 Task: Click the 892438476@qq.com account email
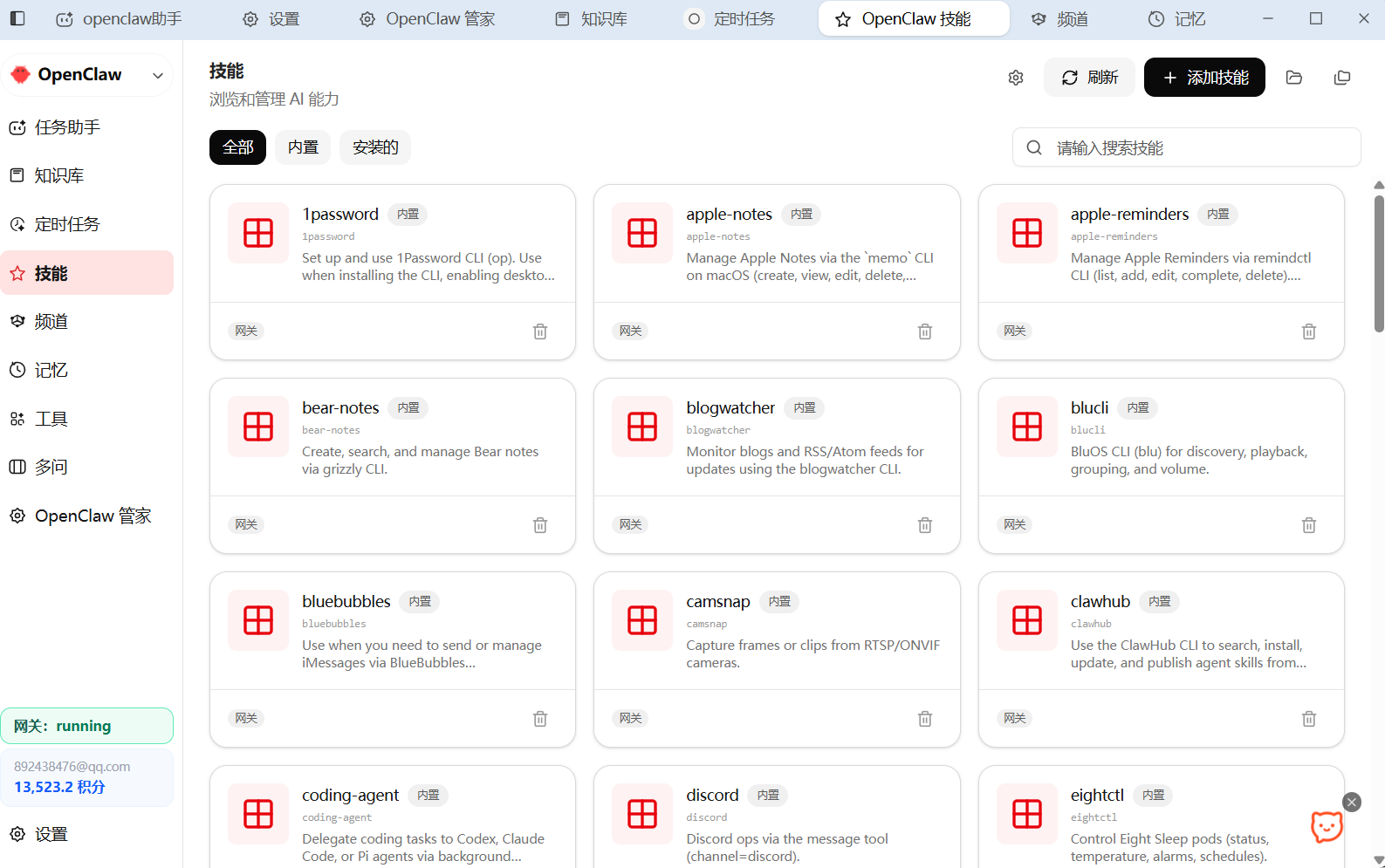tap(72, 766)
